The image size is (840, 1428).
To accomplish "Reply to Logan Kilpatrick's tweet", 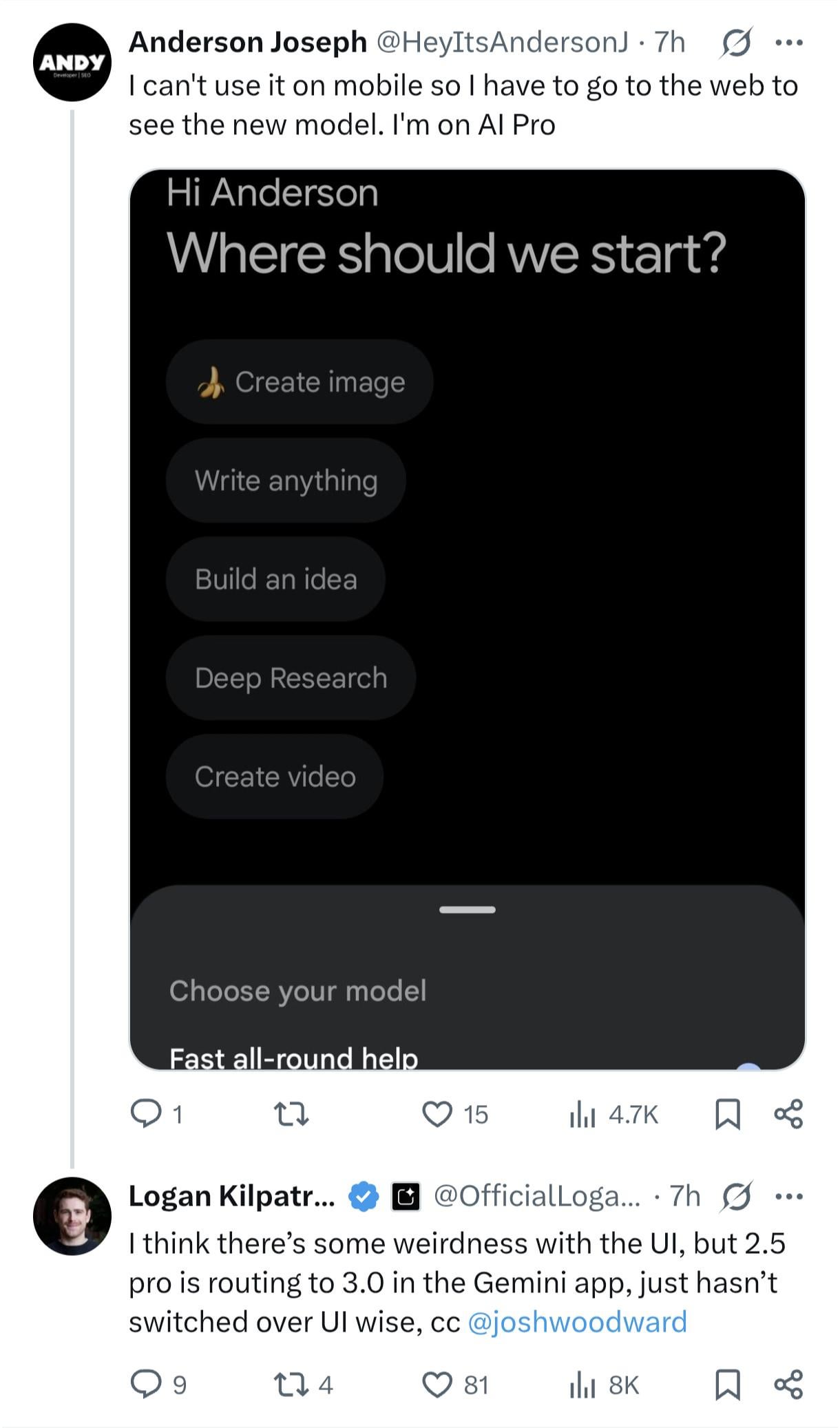I will (146, 1384).
